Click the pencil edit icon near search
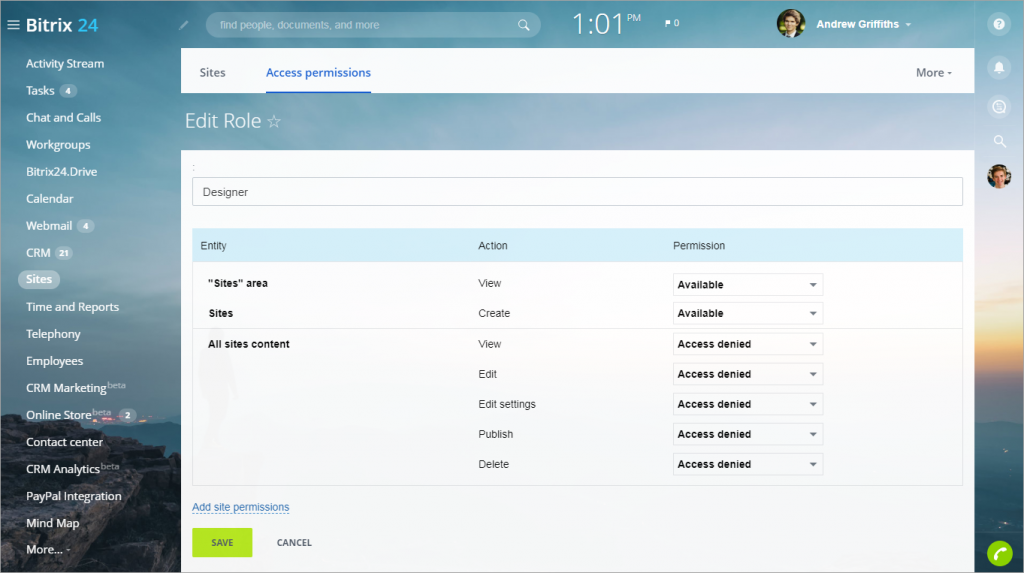The height and width of the screenshot is (573, 1024). pyautogui.click(x=184, y=25)
